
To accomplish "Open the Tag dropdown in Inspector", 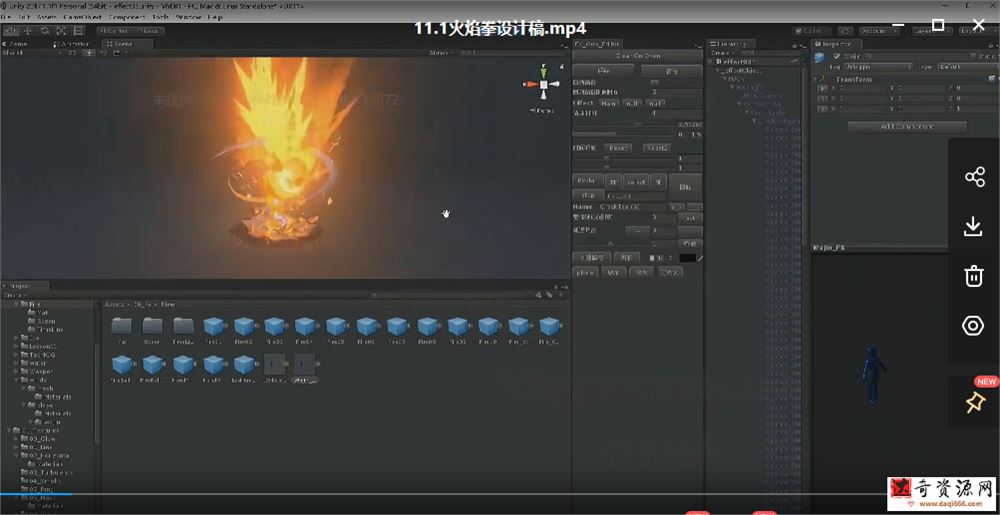I will 878,67.
